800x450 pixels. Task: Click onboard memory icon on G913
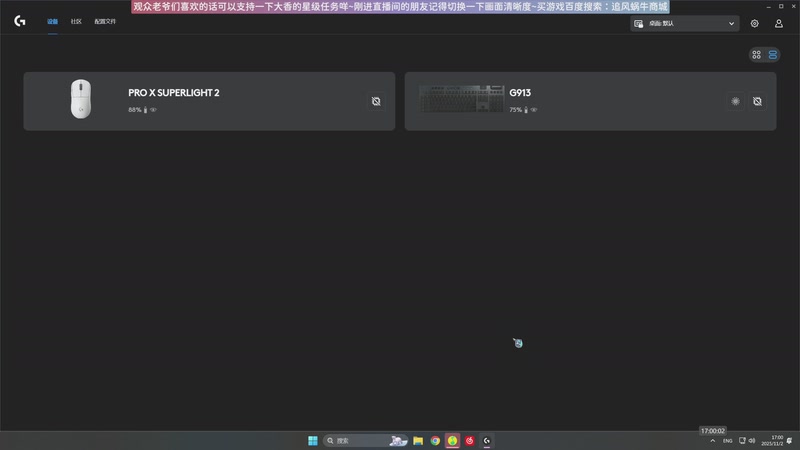(x=757, y=101)
